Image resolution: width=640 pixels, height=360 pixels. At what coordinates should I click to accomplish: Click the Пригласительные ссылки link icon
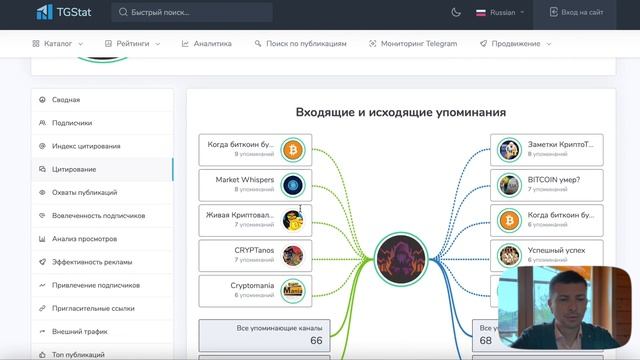click(x=42, y=309)
